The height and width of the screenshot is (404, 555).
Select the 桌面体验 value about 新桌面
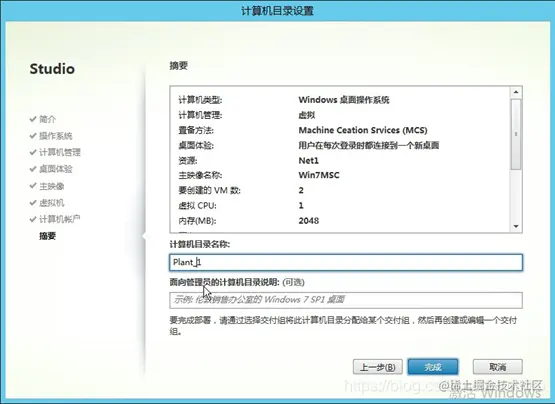368,146
